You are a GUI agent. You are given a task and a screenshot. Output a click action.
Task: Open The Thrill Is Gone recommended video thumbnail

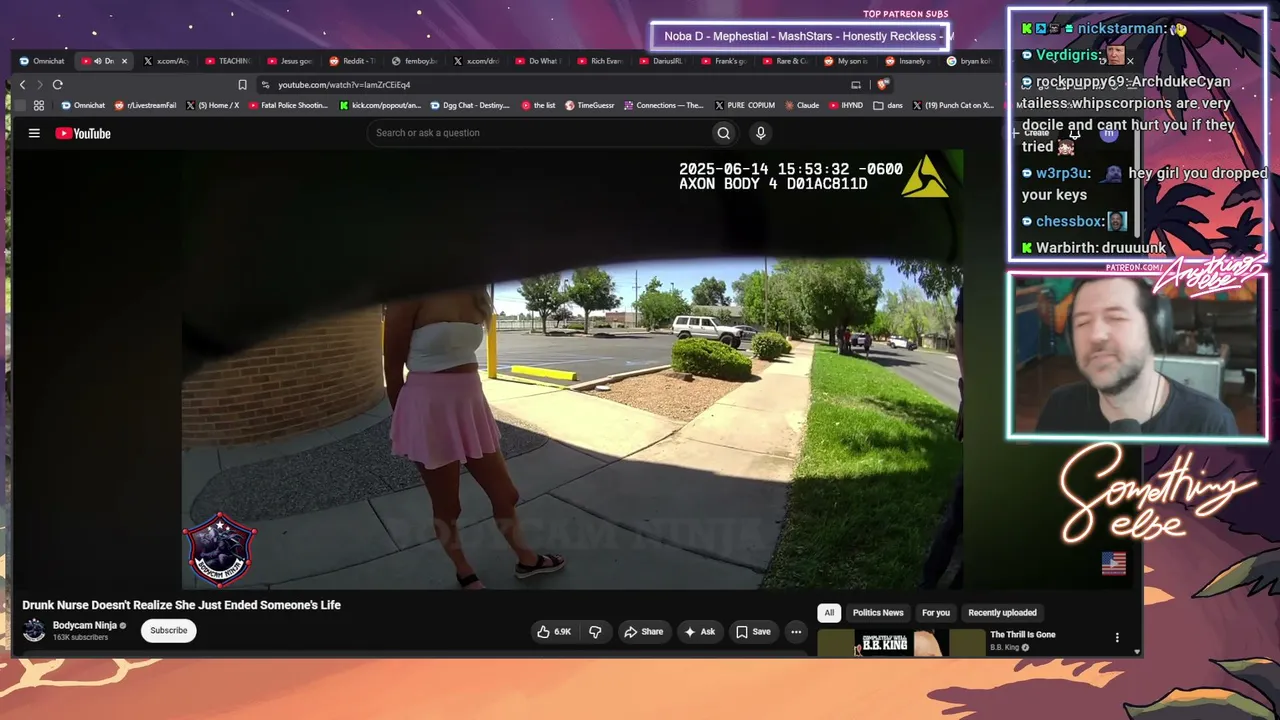[x=902, y=643]
